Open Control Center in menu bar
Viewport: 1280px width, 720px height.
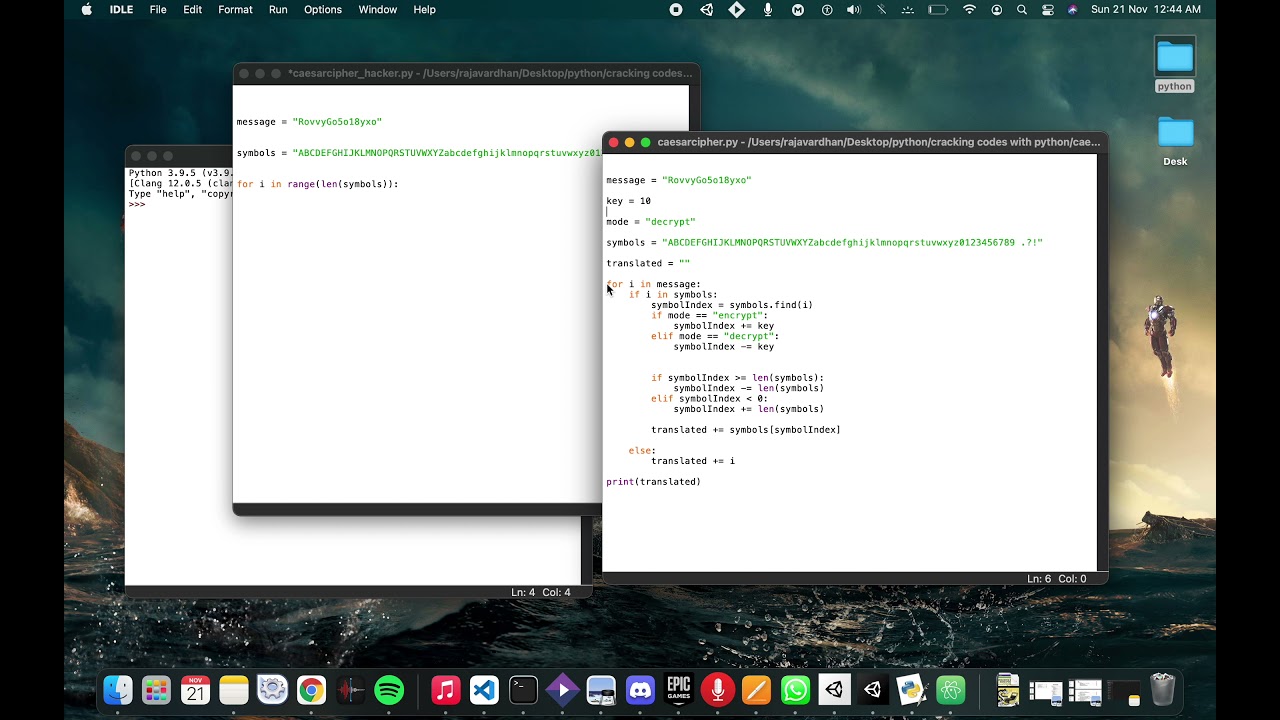click(x=1048, y=9)
